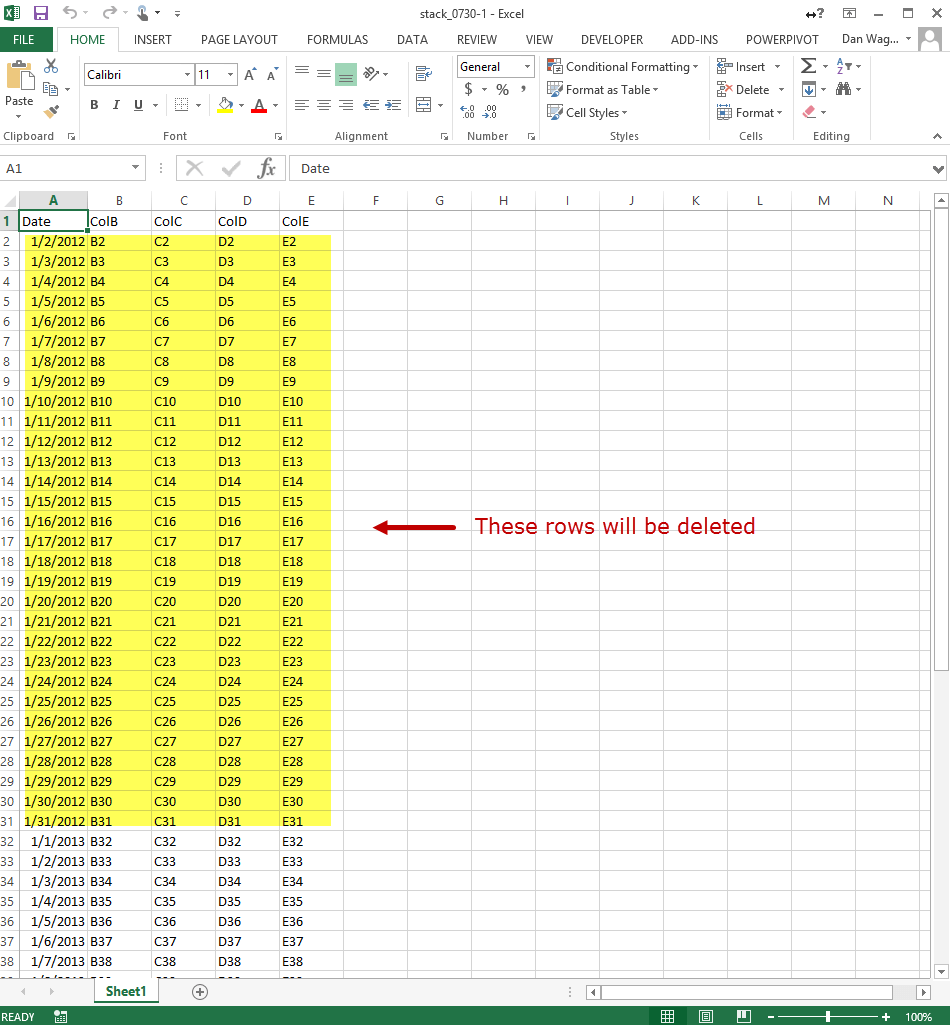Screen dimensions: 950x1025
Task: Click the Paste button
Action: click(19, 90)
